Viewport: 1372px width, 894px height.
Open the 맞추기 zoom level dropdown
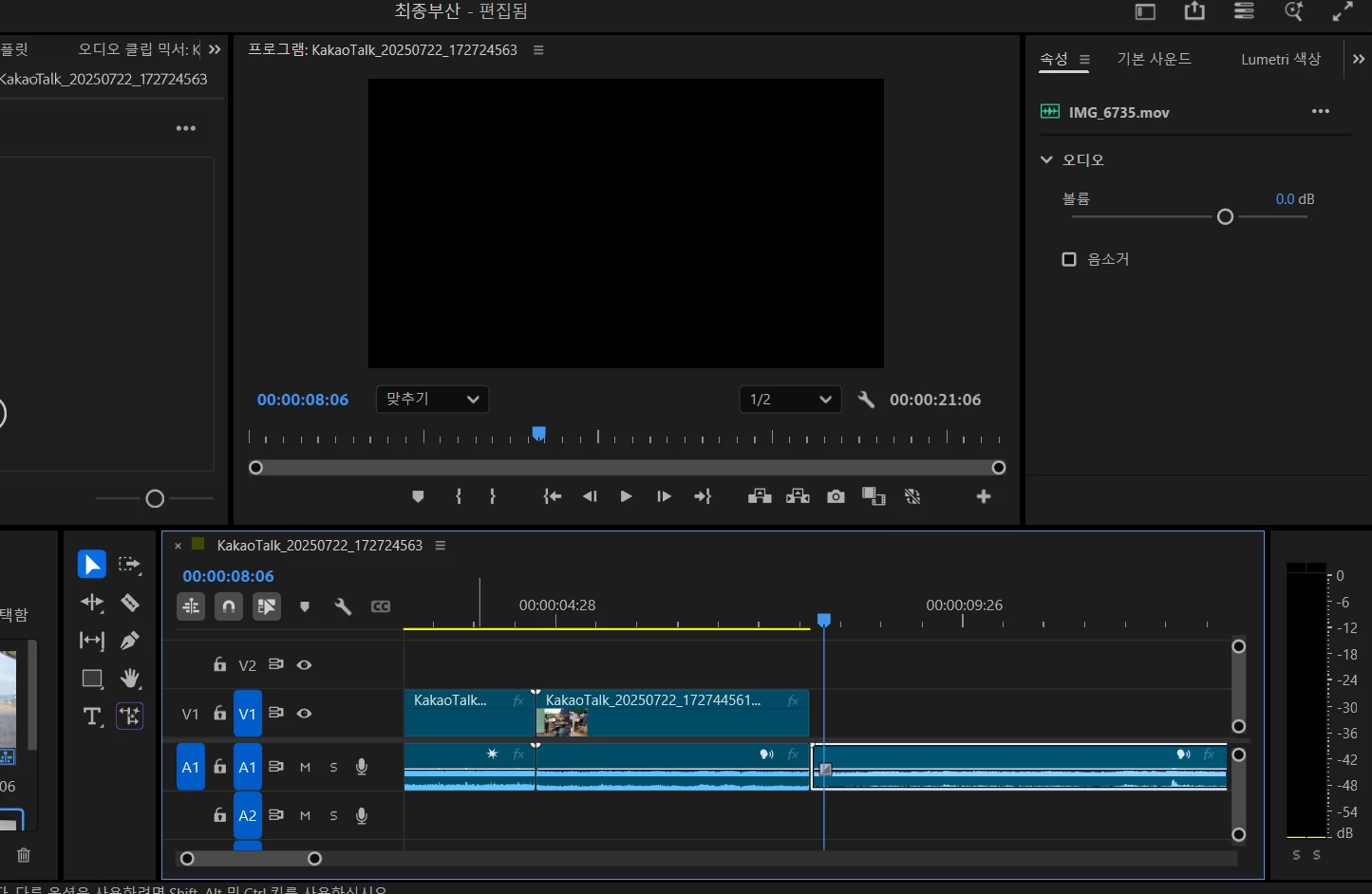(x=432, y=400)
